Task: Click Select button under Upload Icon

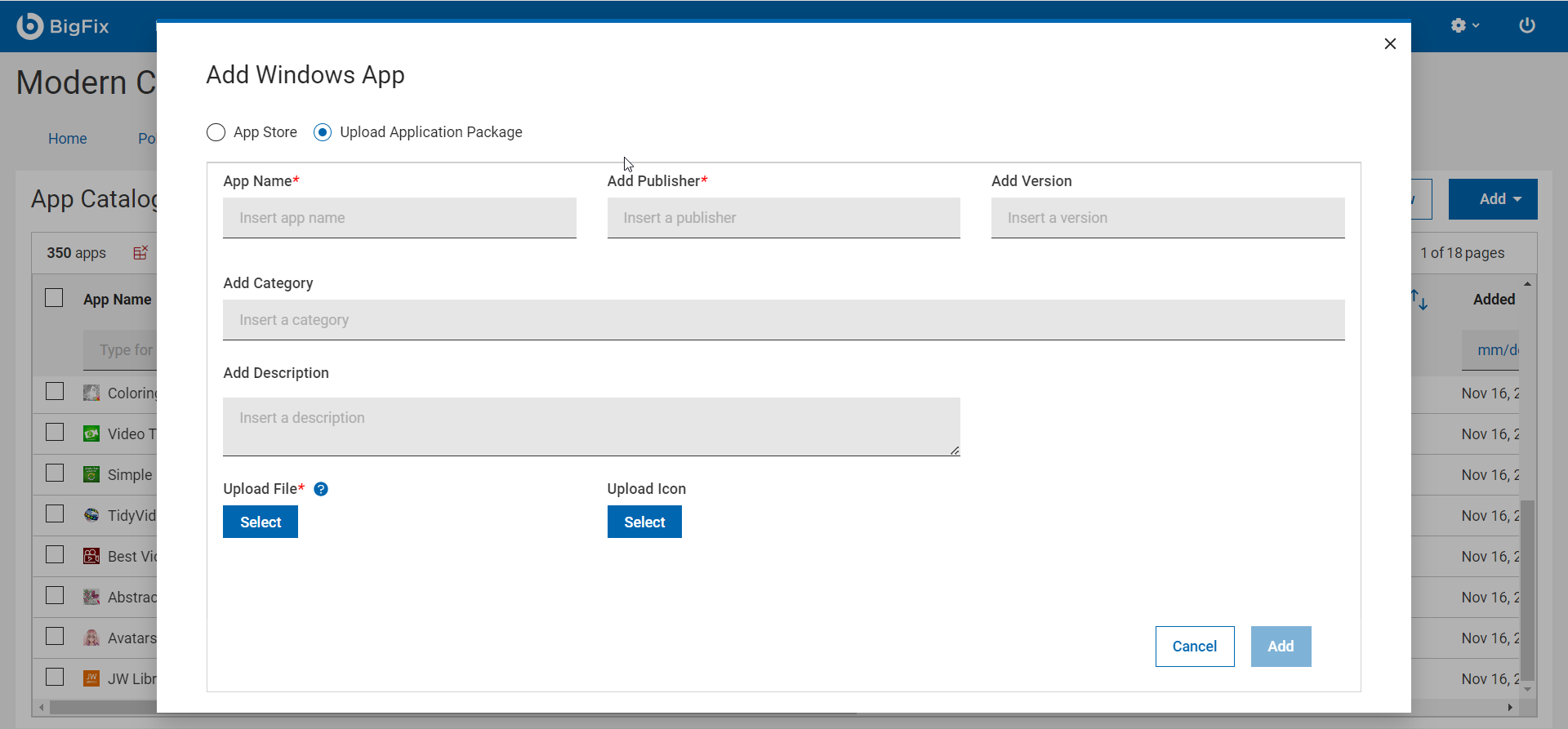Action: tap(644, 522)
